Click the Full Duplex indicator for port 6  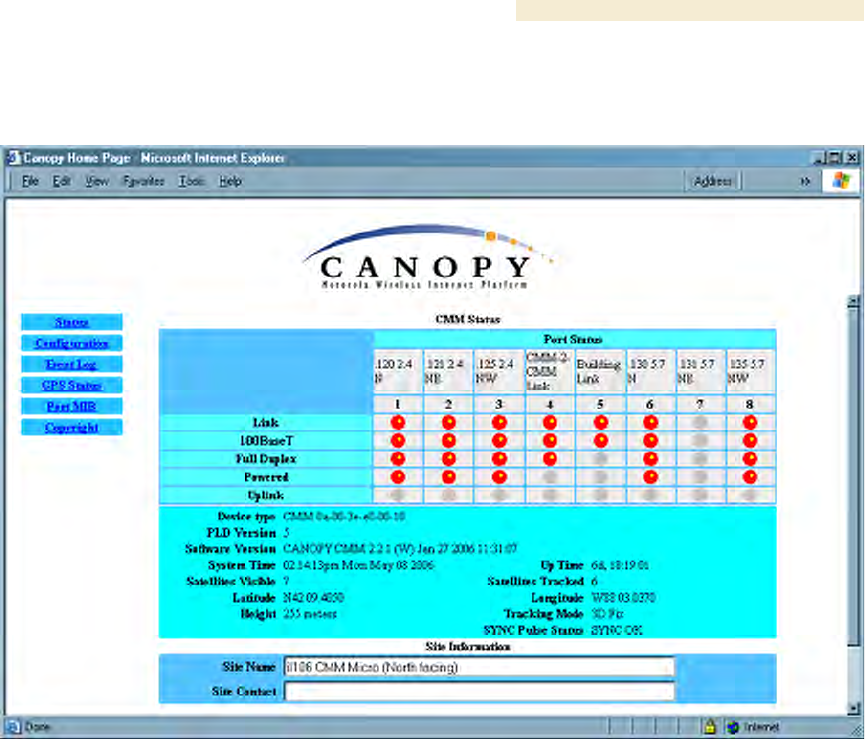[x=650, y=459]
